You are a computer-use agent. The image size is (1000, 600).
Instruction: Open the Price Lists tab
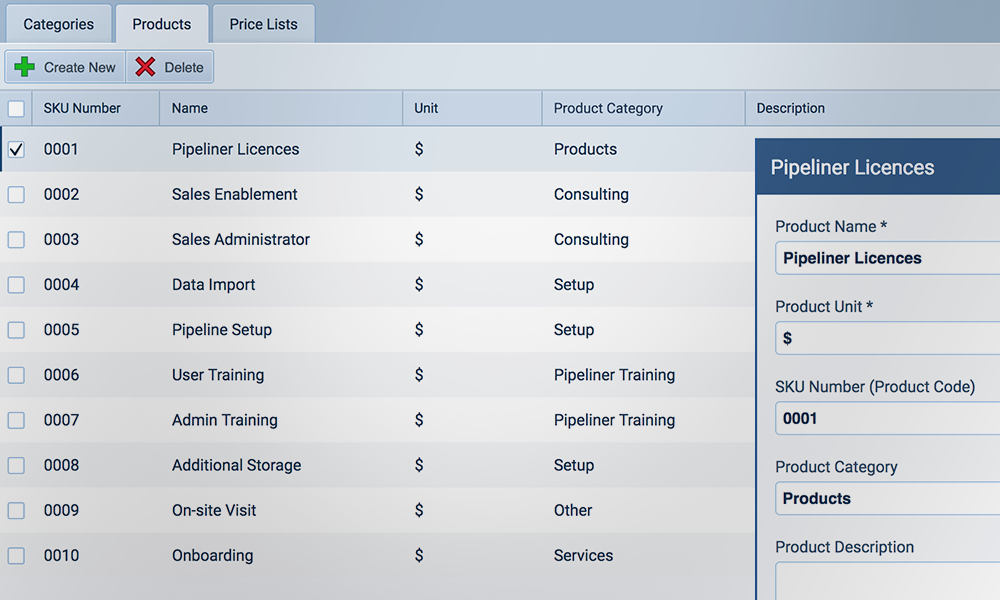tap(263, 24)
